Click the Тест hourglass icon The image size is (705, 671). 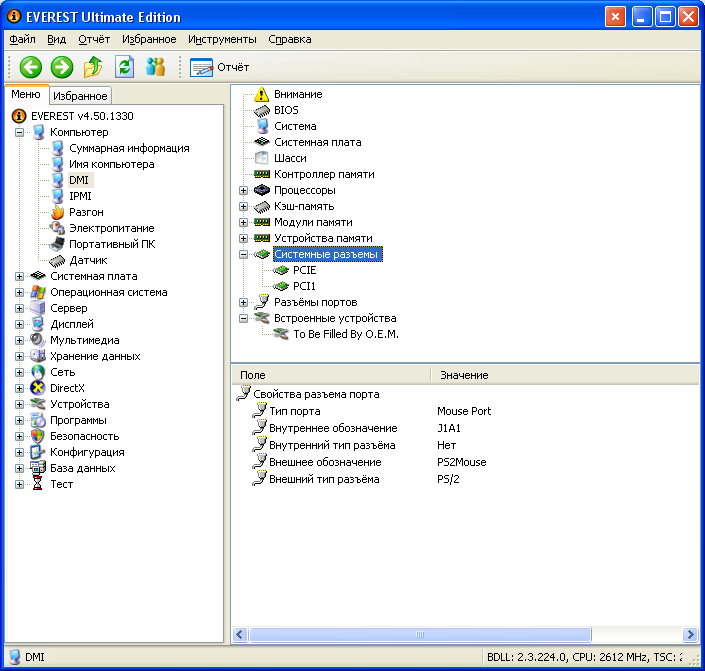click(38, 484)
